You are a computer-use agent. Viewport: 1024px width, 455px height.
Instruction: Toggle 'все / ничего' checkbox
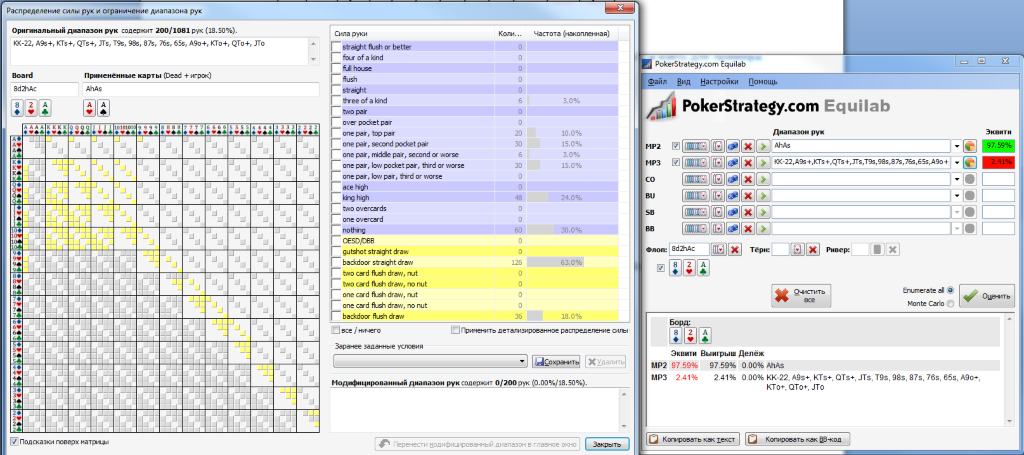pyautogui.click(x=336, y=330)
